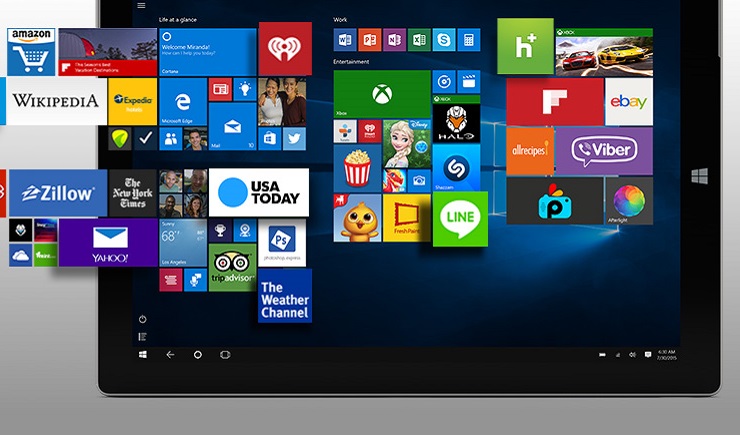Open the Flipboard red tile
Screen dimensions: 740x435
click(555, 101)
